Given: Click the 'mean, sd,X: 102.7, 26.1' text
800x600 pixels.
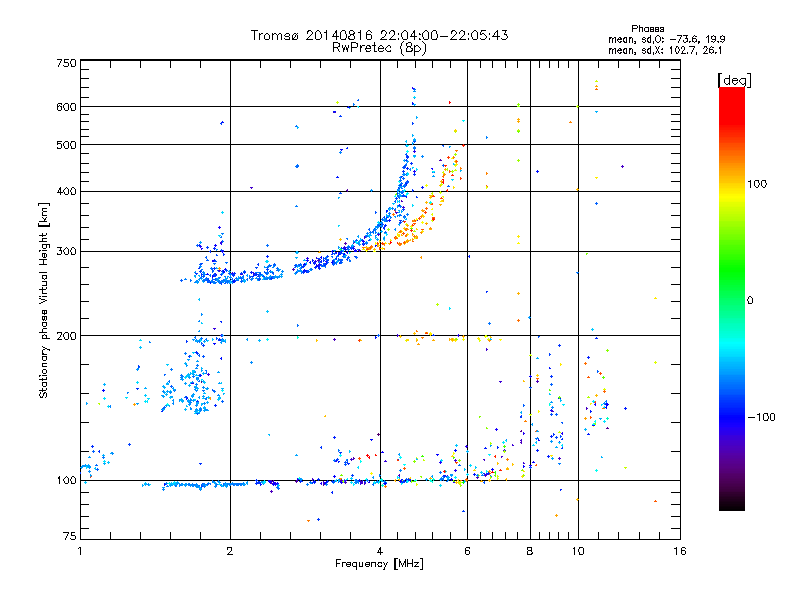Looking at the screenshot, I should tap(665, 51).
